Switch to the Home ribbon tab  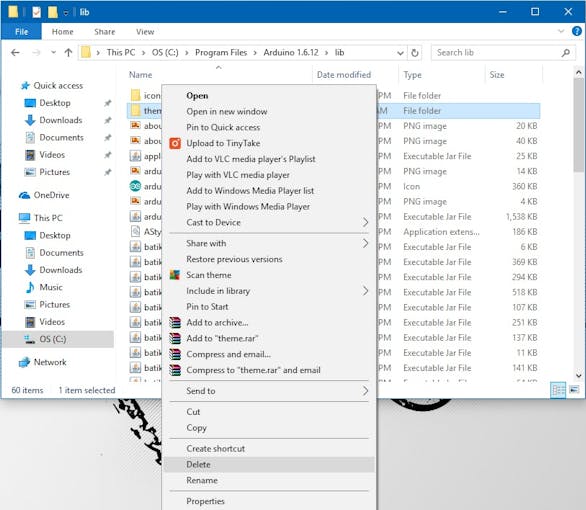pos(62,32)
